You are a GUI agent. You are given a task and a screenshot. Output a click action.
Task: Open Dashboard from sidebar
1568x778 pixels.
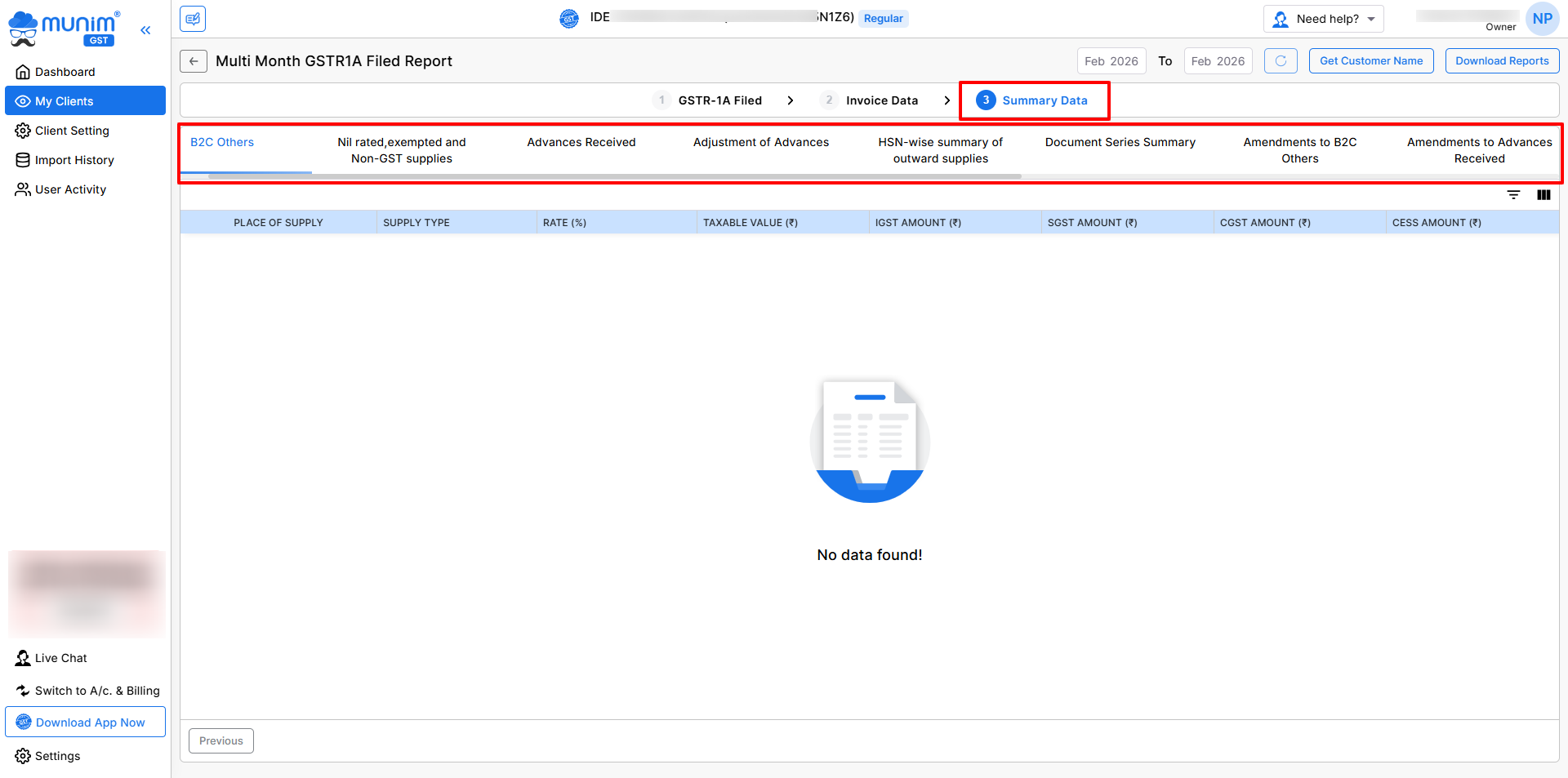click(x=65, y=72)
